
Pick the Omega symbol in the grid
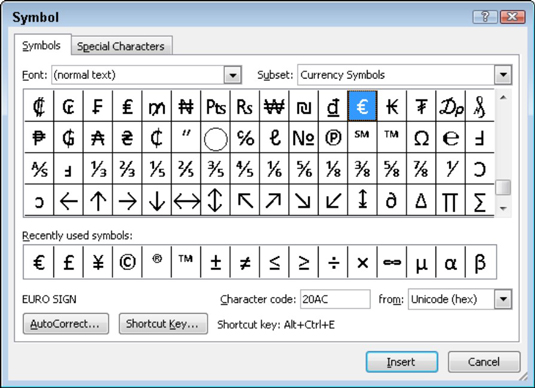[421, 138]
